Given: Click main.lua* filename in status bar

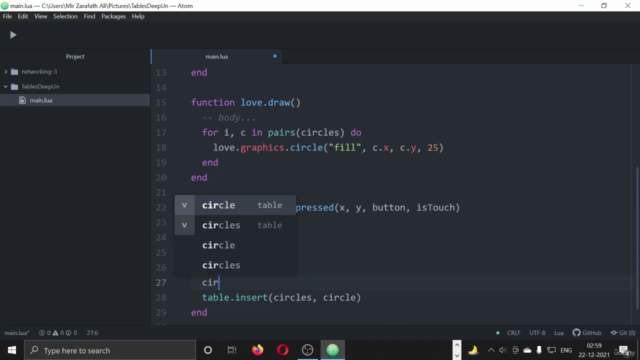Looking at the screenshot, I should click(17, 333).
